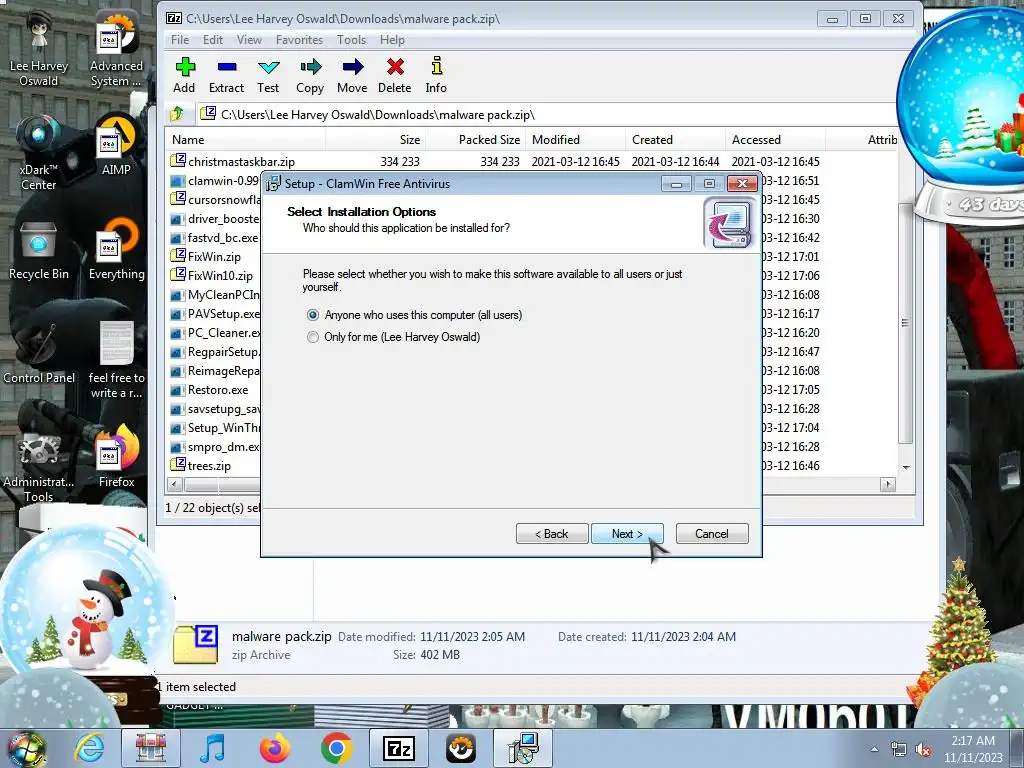Click the Extract toolbar icon
Viewport: 1024px width, 768px height.
click(226, 75)
